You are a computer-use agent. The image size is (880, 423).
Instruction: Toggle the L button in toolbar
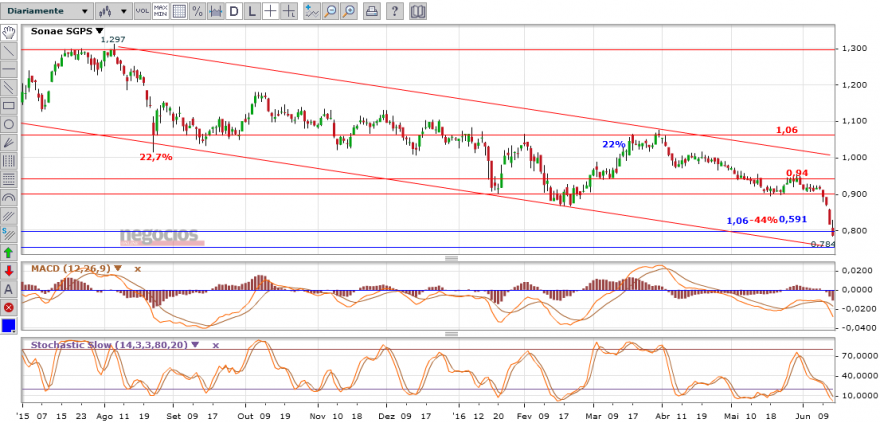pos(253,11)
